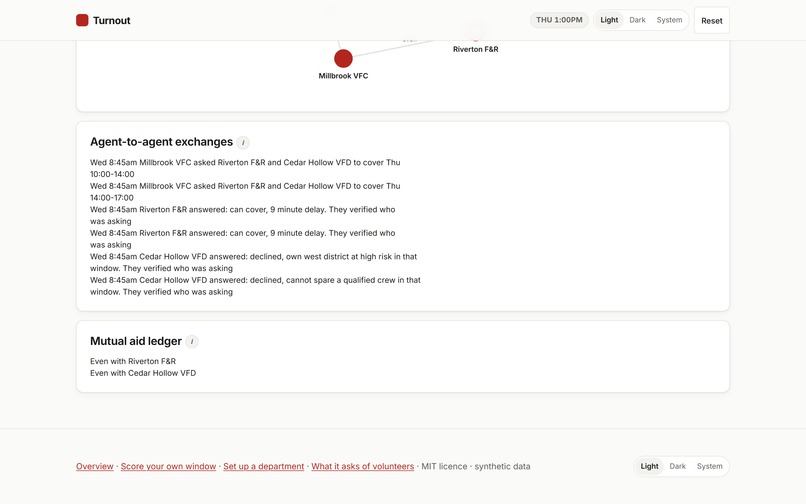The width and height of the screenshot is (806, 504).
Task: Click the Turnout brand name
Action: 112,21
